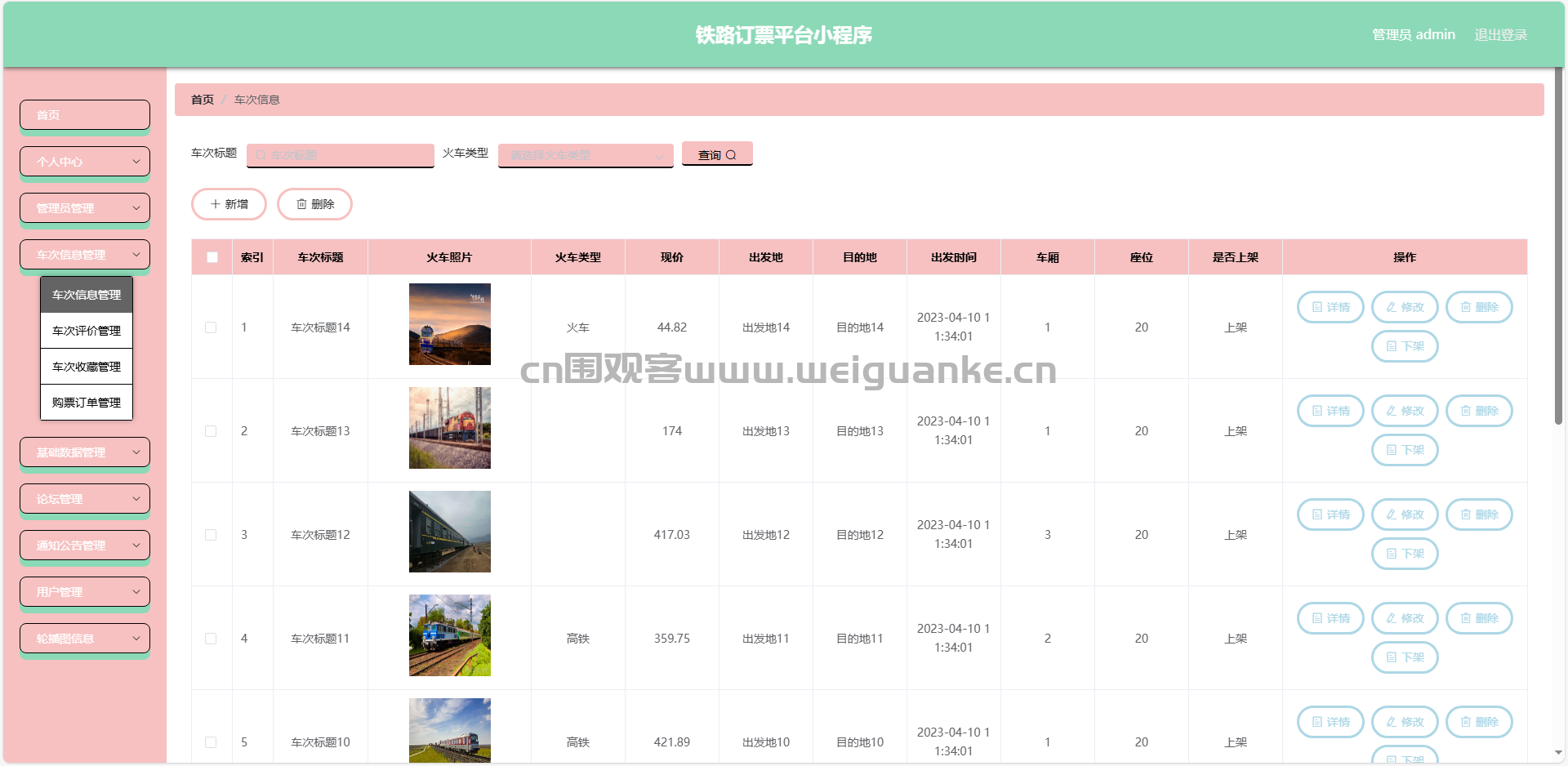Open the 火车类型 dropdown selector
The height and width of the screenshot is (766, 1568).
click(586, 155)
